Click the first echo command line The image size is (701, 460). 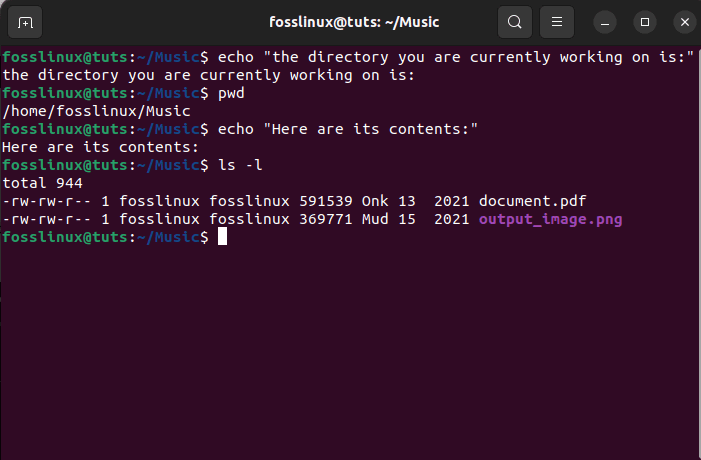pyautogui.click(x=455, y=57)
